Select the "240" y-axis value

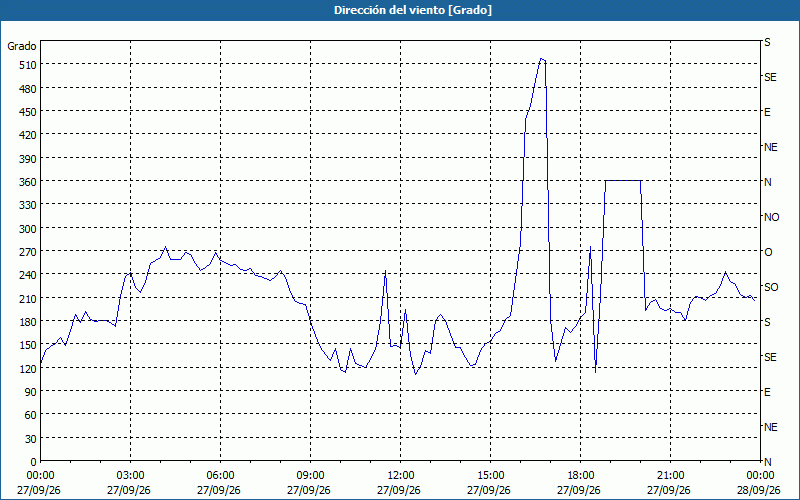click(x=28, y=275)
